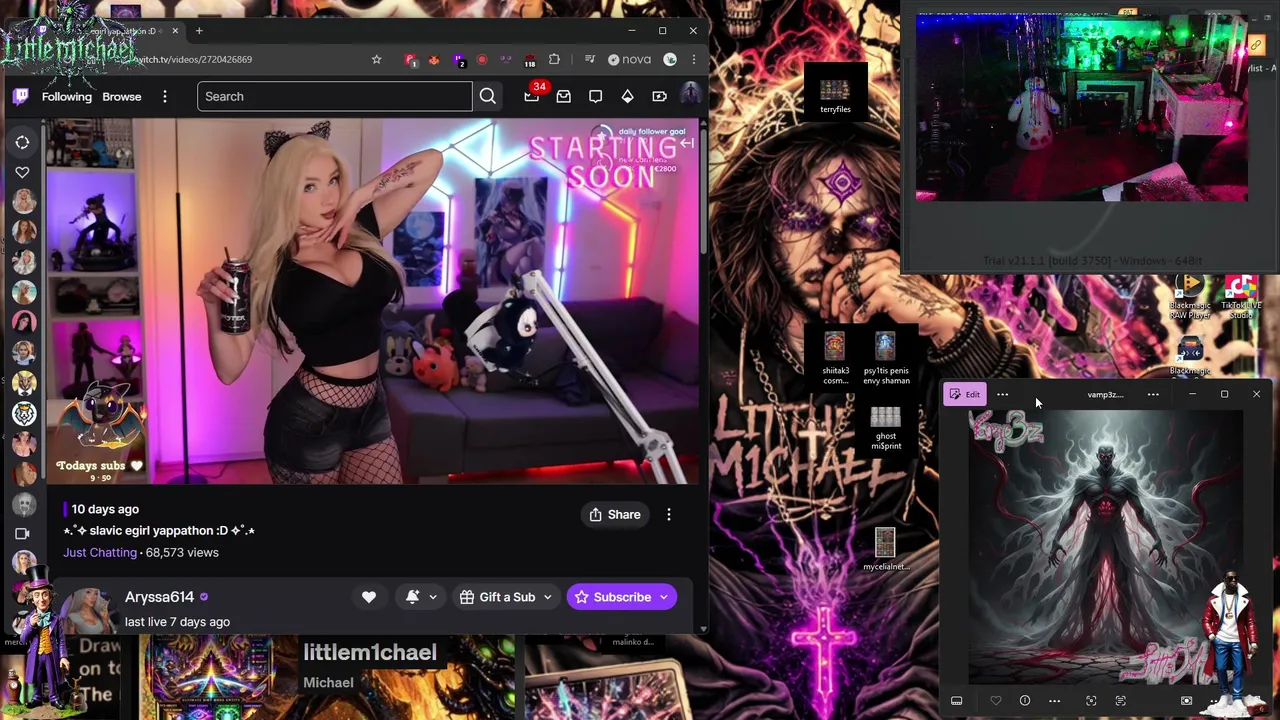The height and width of the screenshot is (720, 1280).
Task: Open the Photos menu right of vamp3z title
Action: [x=1153, y=394]
